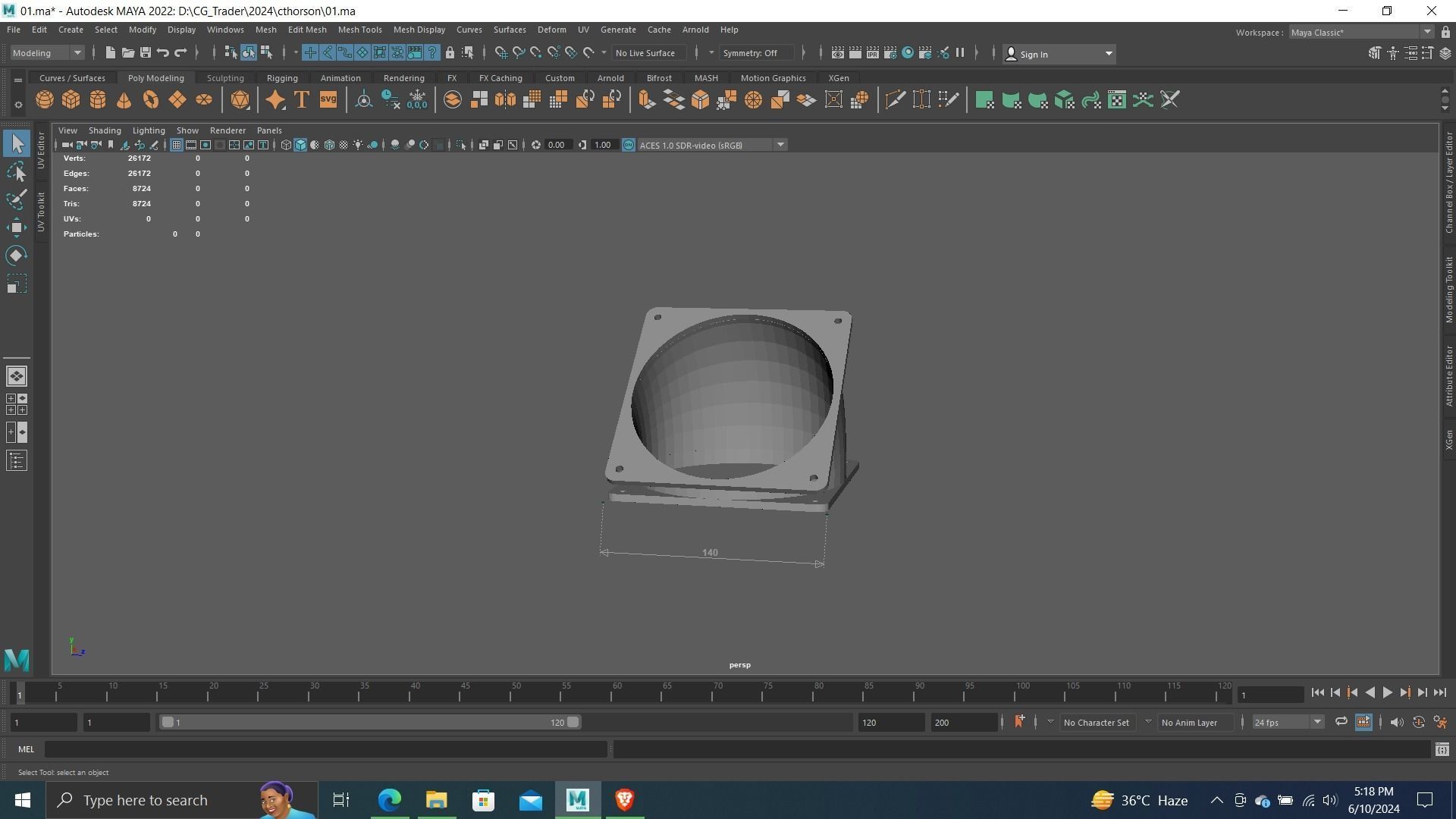
Task: Click the viewport exposure value field
Action: [557, 145]
